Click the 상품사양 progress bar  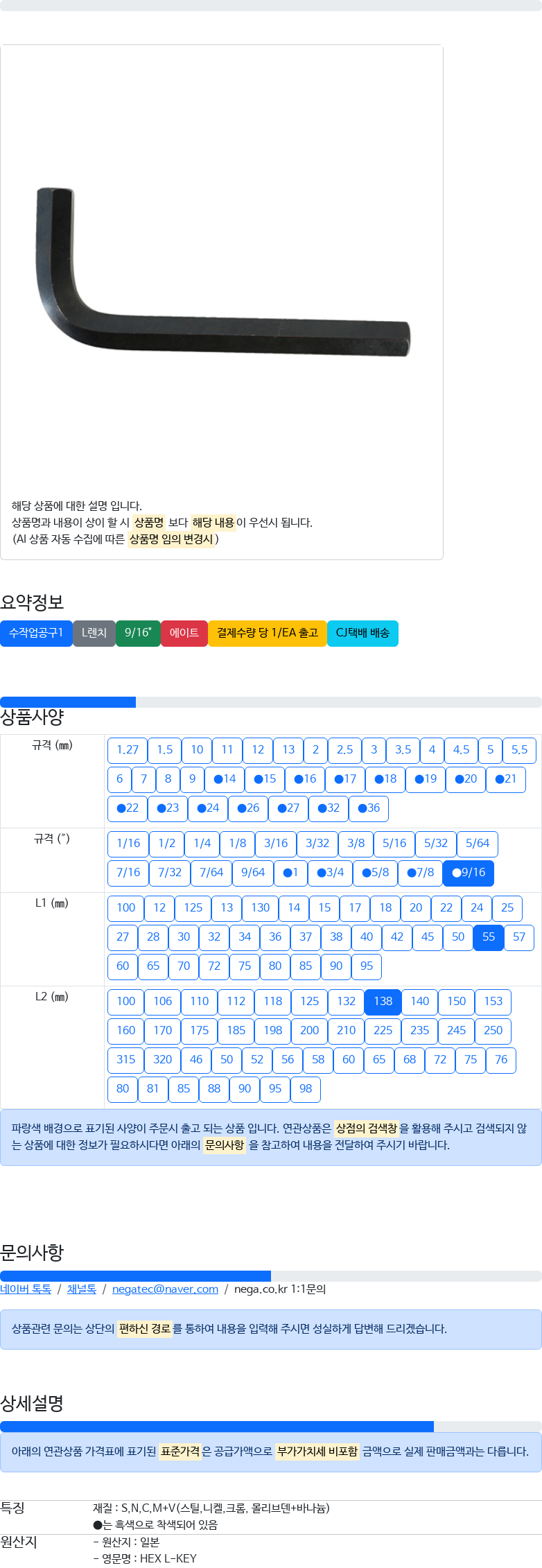tap(271, 702)
